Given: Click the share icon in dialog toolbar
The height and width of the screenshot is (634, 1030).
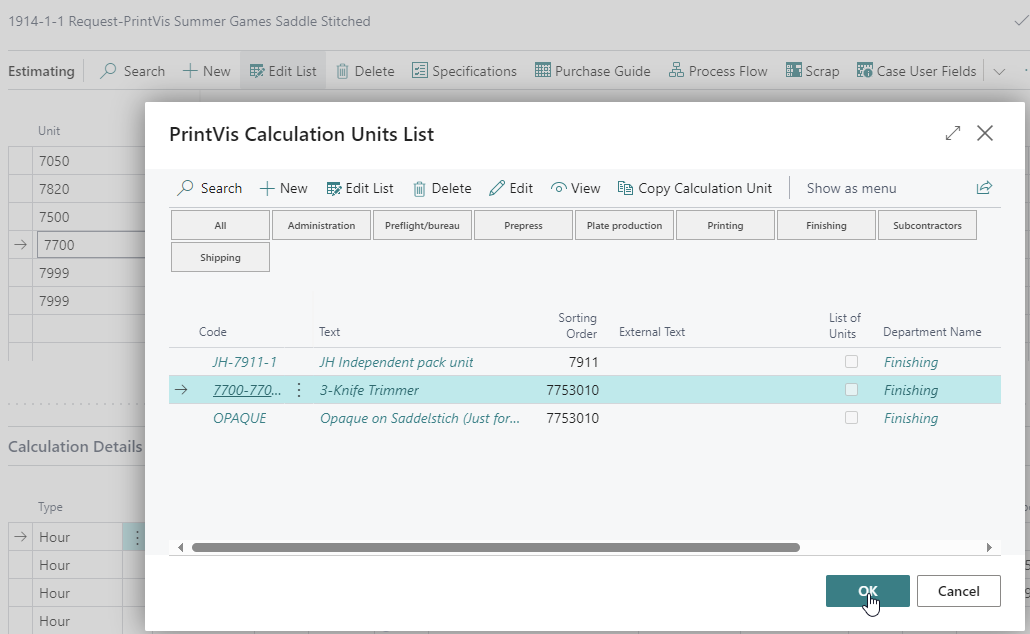Looking at the screenshot, I should click(x=984, y=189).
